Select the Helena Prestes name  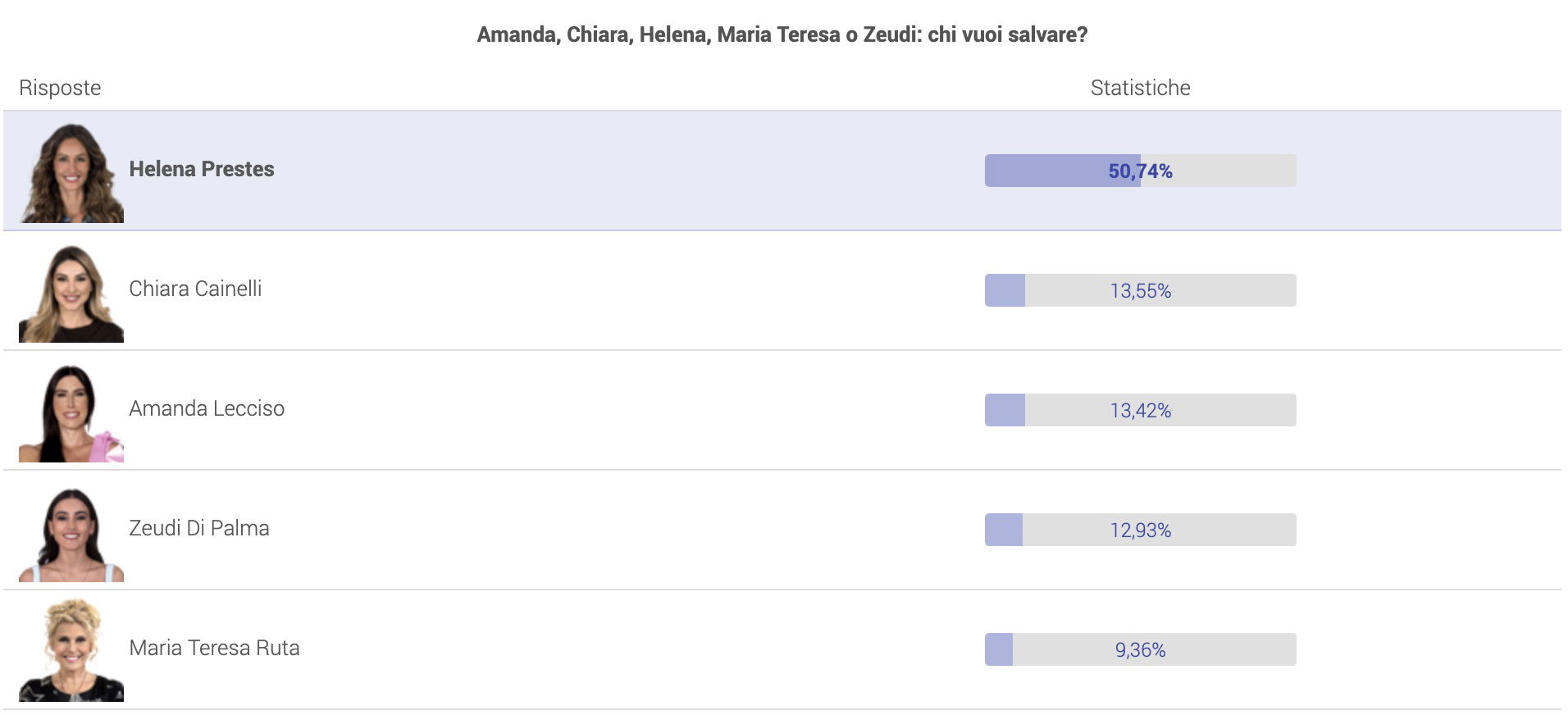[202, 169]
